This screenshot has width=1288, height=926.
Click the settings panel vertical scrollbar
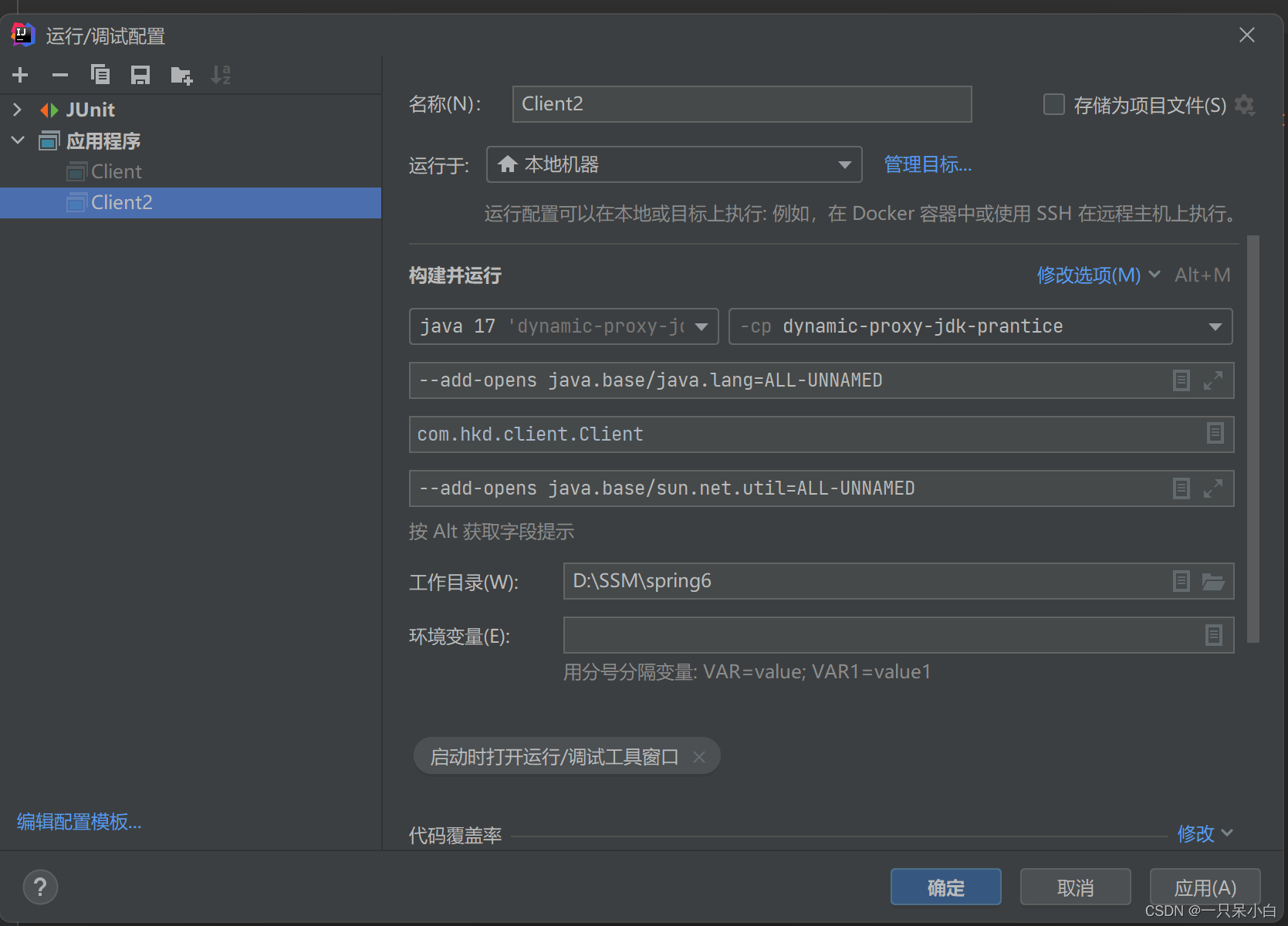[x=1253, y=439]
